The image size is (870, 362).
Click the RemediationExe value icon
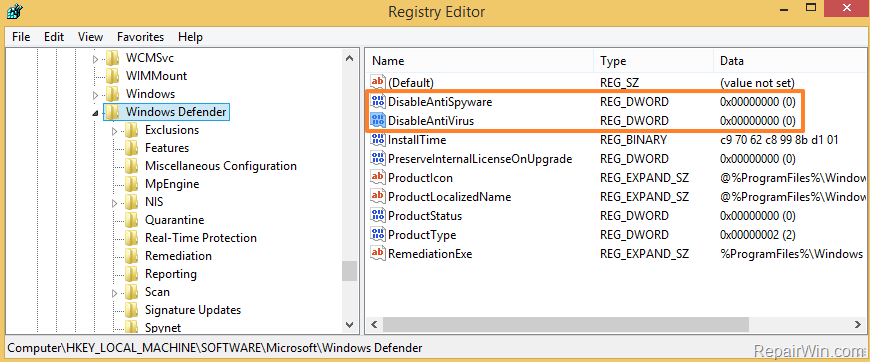[378, 253]
